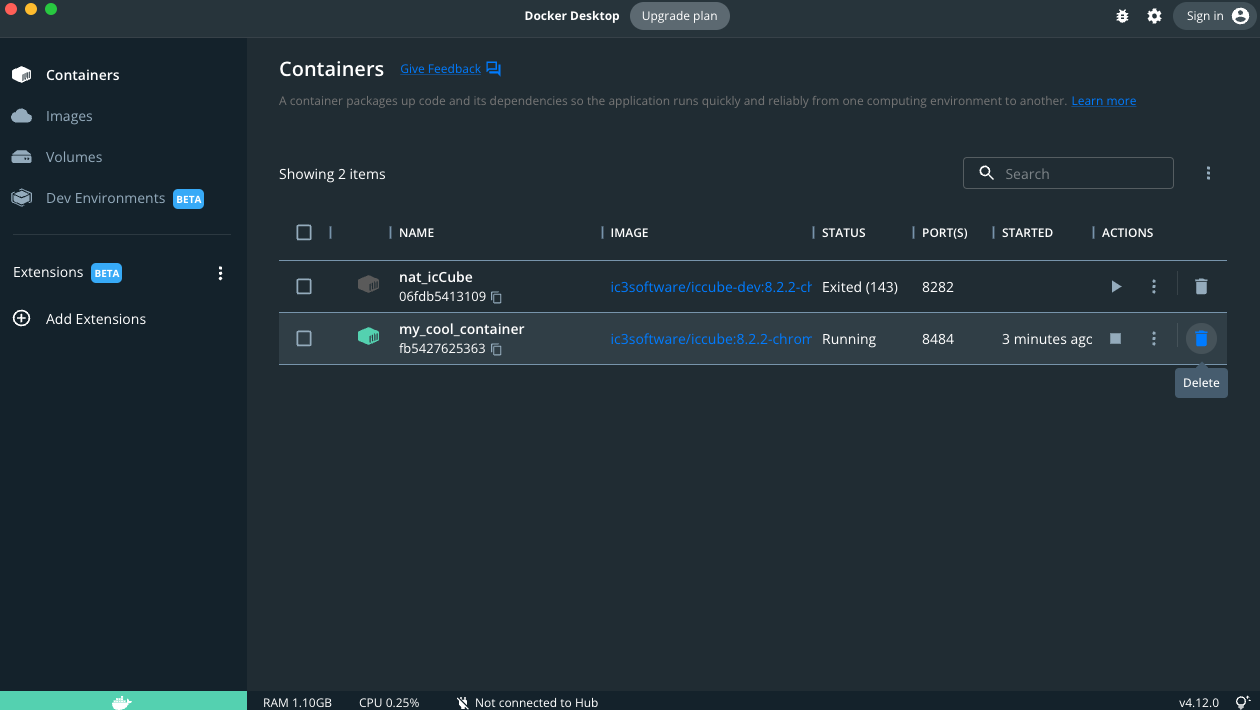The width and height of the screenshot is (1260, 710).
Task: Select the my_cool_container row checkbox
Action: click(x=304, y=338)
